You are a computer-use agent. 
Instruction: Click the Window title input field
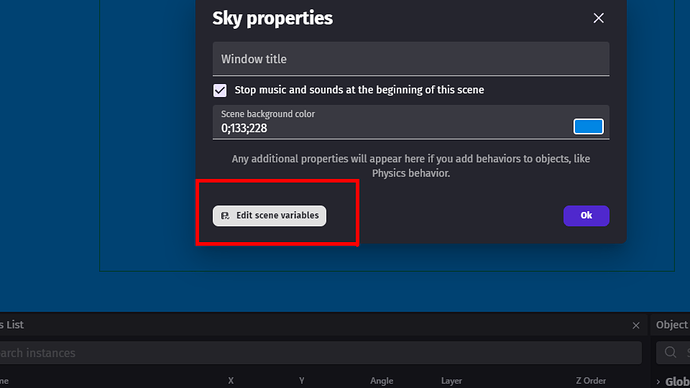pyautogui.click(x=411, y=59)
